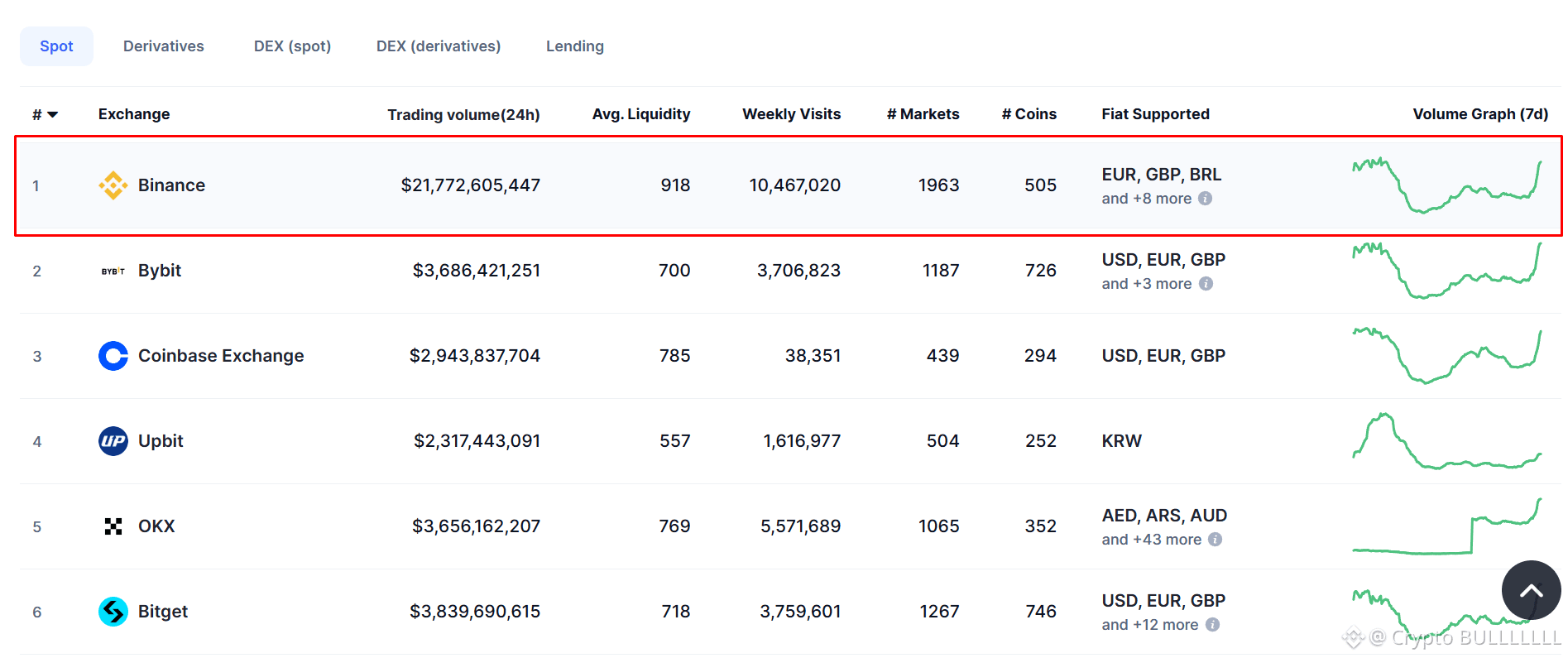This screenshot has height=658, width=1568.
Task: Open the Coinbase Exchange link
Action: click(221, 356)
